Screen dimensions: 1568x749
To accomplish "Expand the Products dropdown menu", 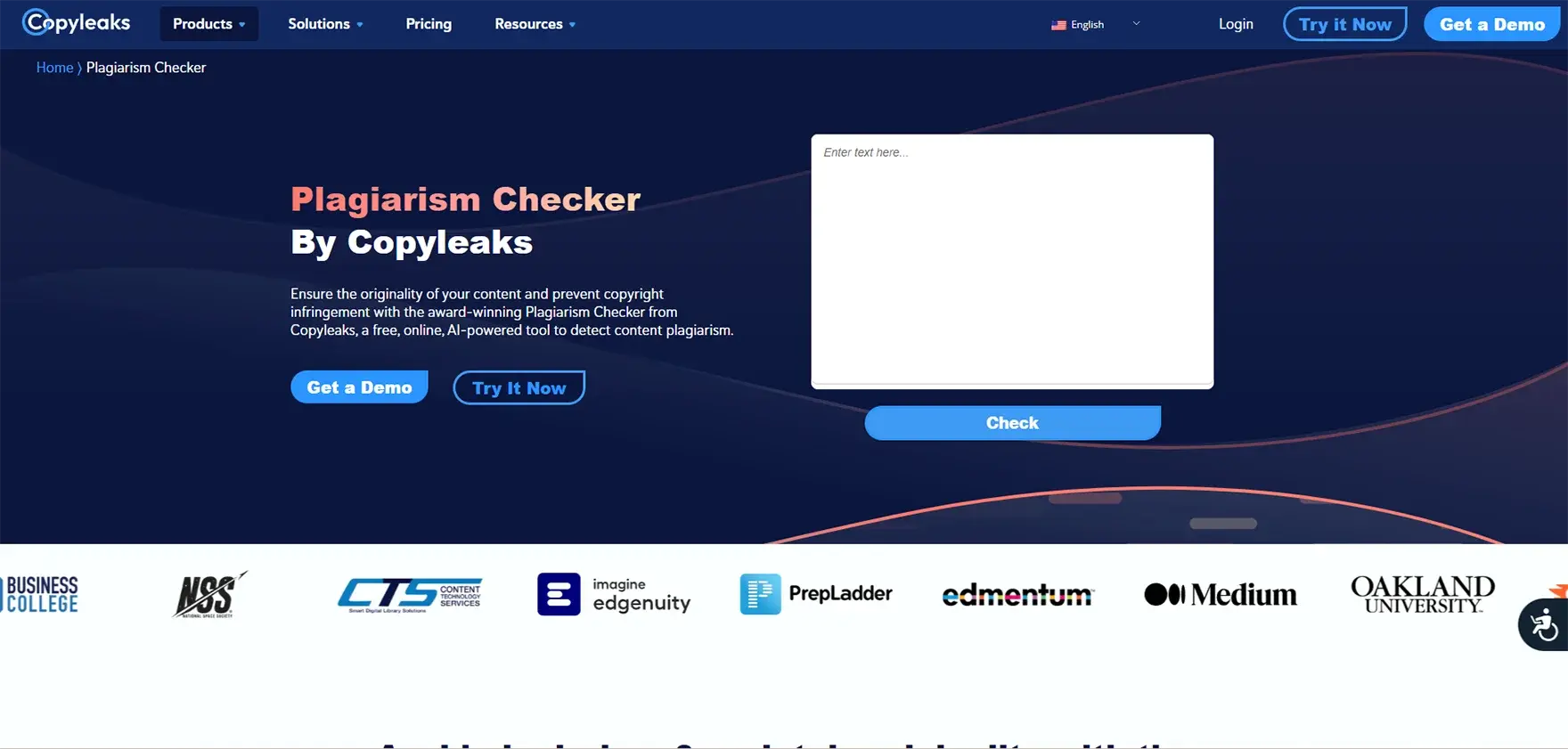I will 209,24.
